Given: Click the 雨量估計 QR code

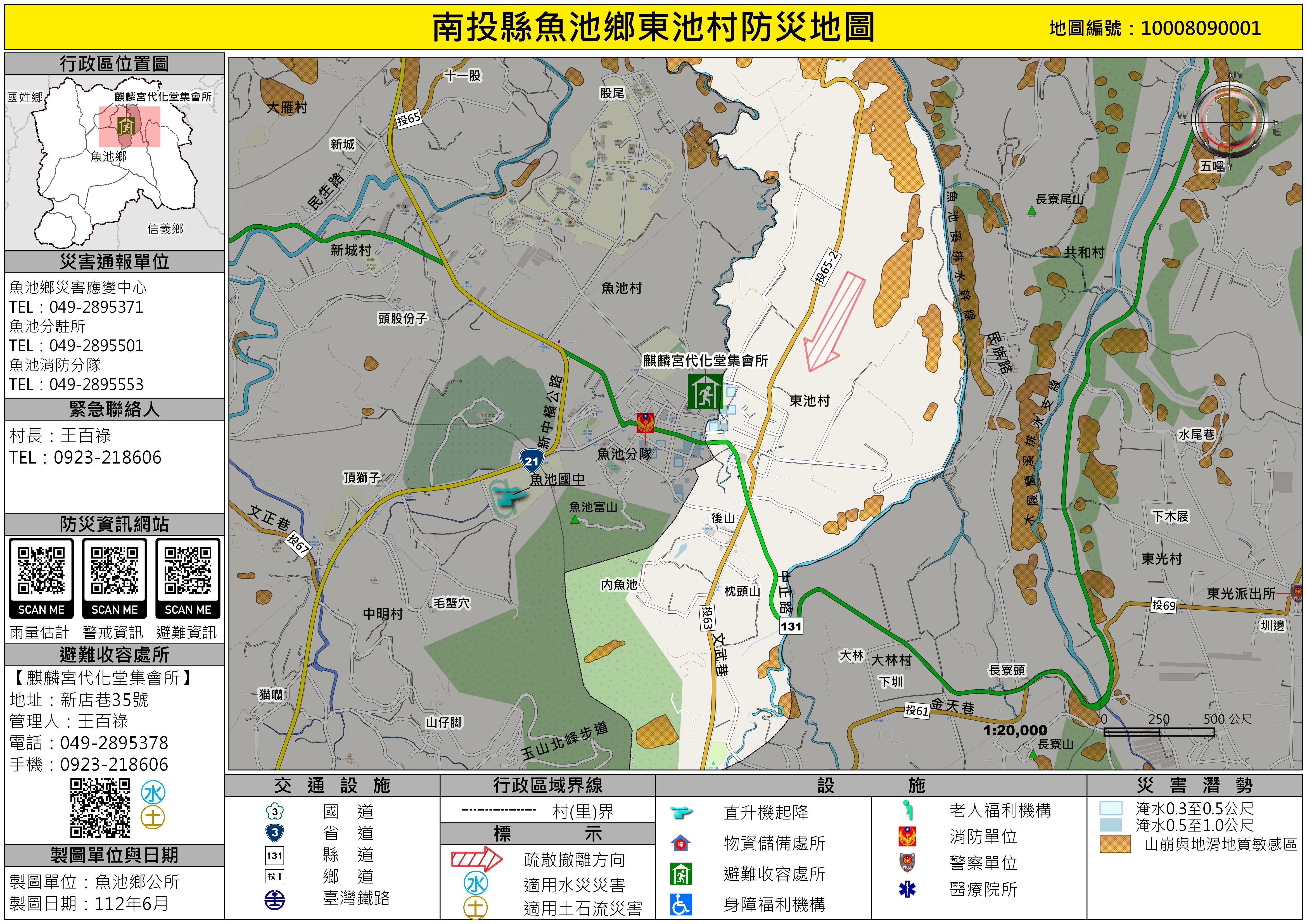Looking at the screenshot, I should coord(41,571).
